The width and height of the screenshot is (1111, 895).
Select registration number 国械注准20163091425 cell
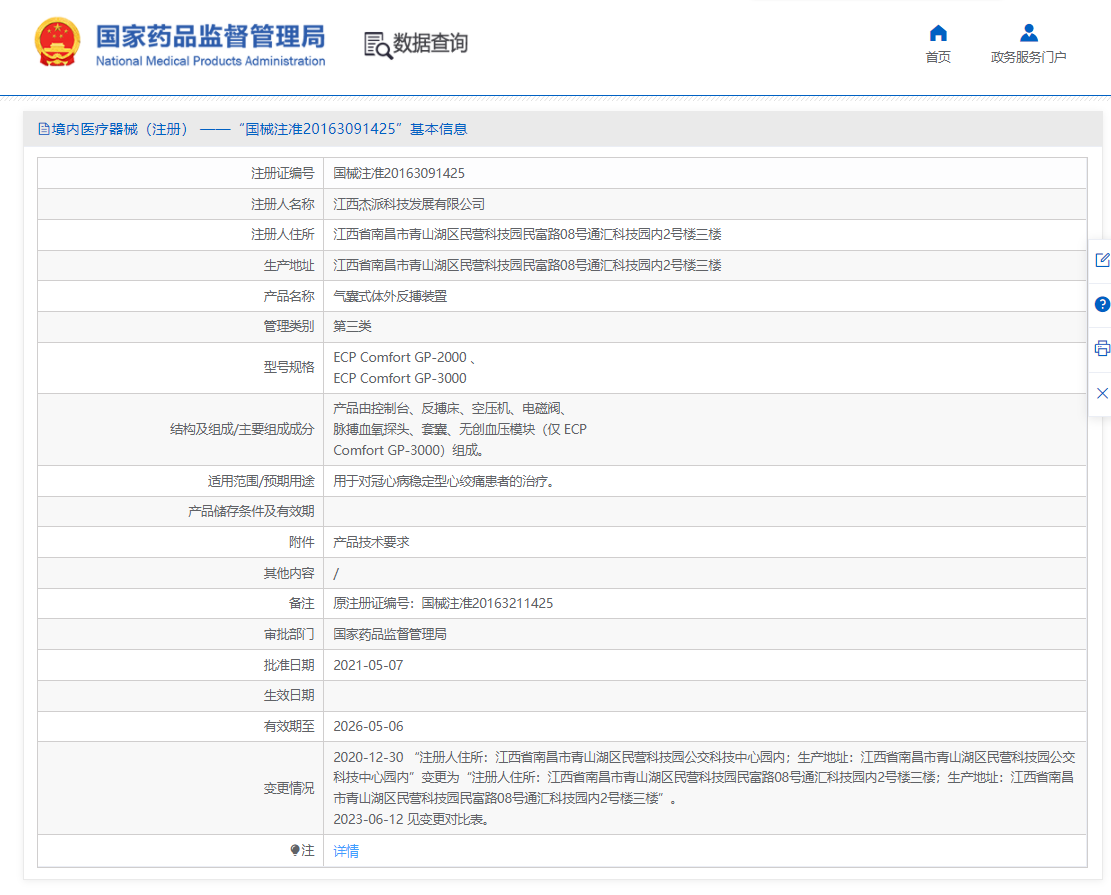point(399,174)
